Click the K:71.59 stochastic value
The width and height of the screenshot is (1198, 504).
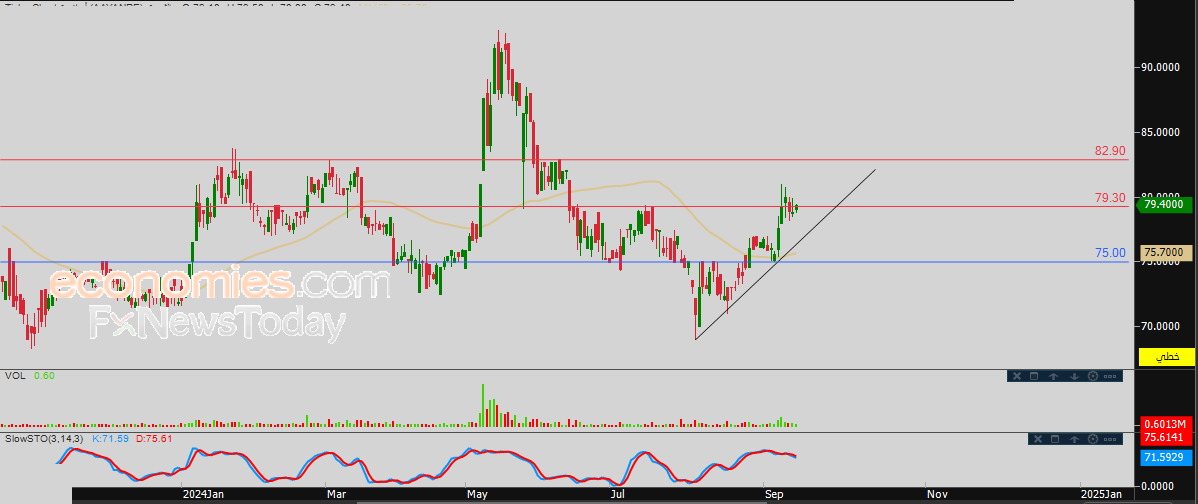112,438
